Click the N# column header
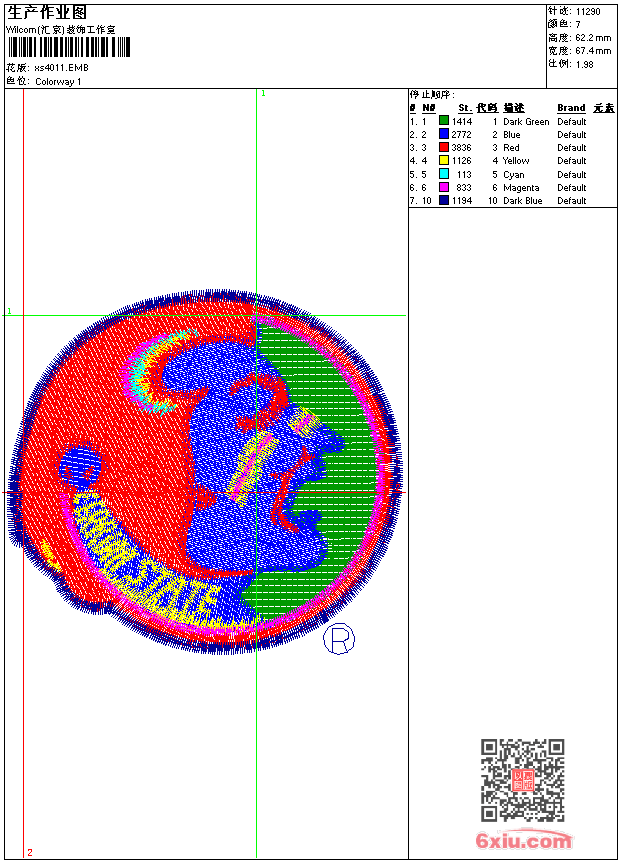Image resolution: width=620 pixels, height=860 pixels. (429, 108)
